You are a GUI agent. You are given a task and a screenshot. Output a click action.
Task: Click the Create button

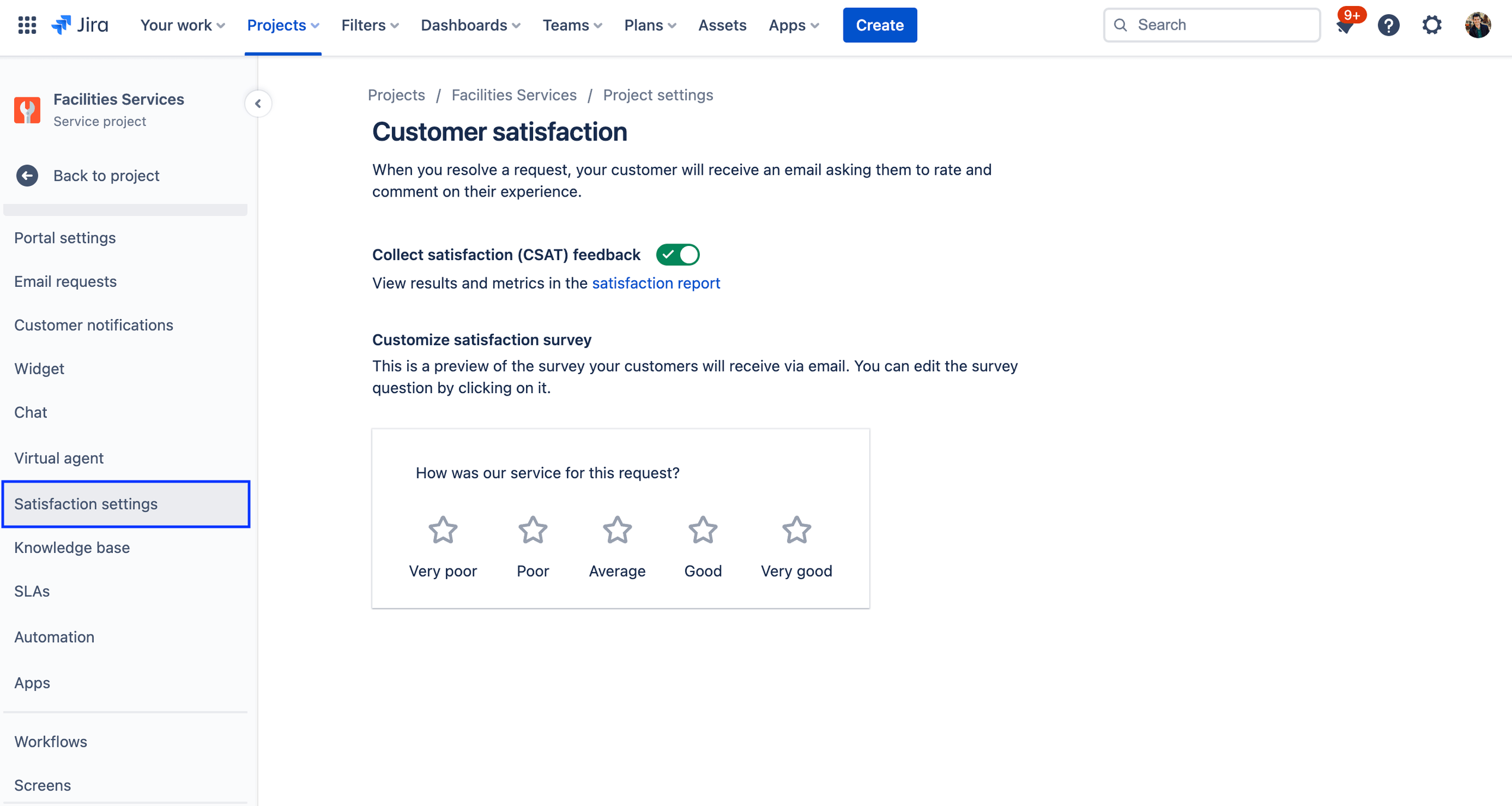pos(879,25)
